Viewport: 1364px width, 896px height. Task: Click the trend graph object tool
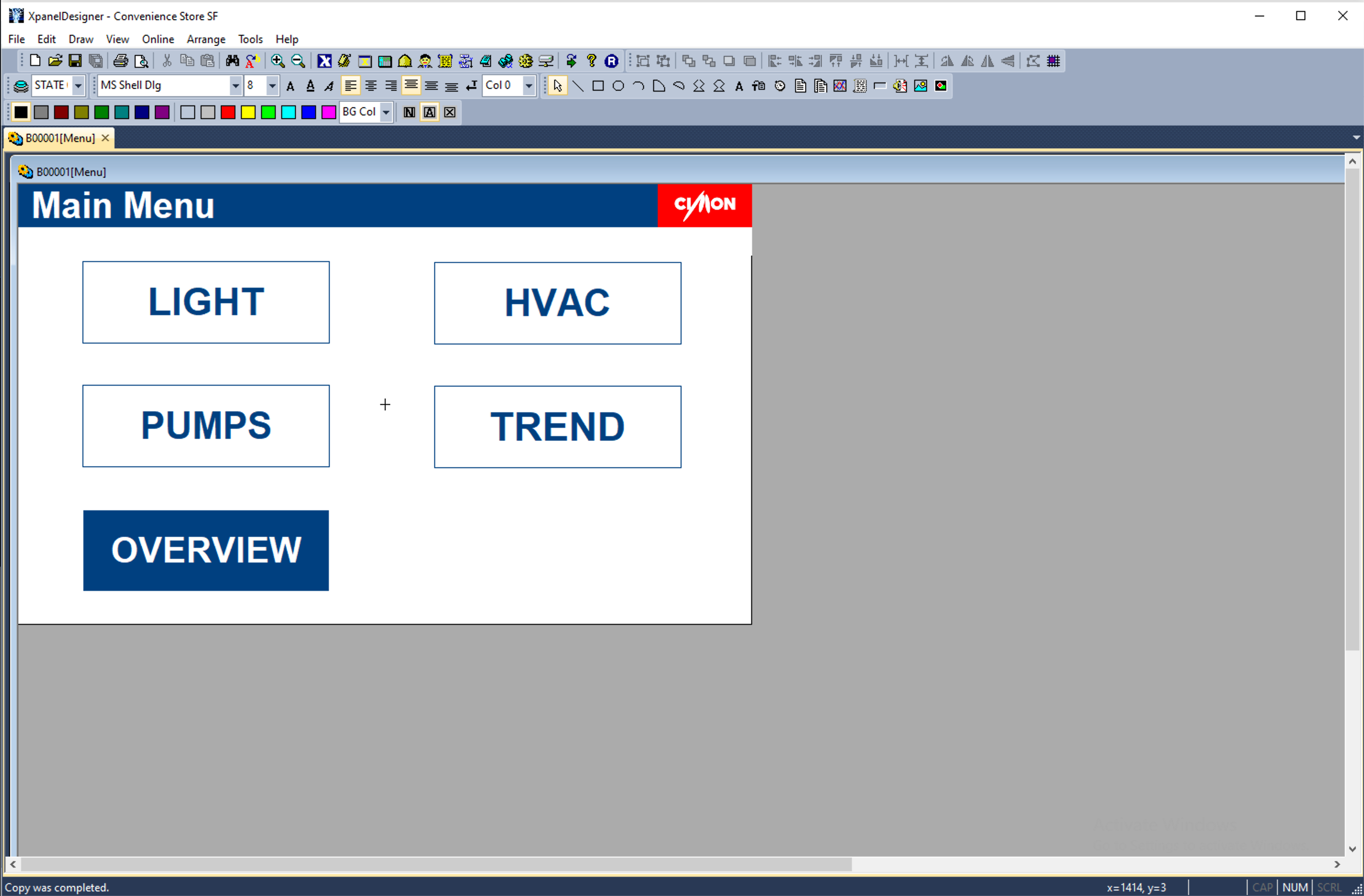(x=840, y=86)
